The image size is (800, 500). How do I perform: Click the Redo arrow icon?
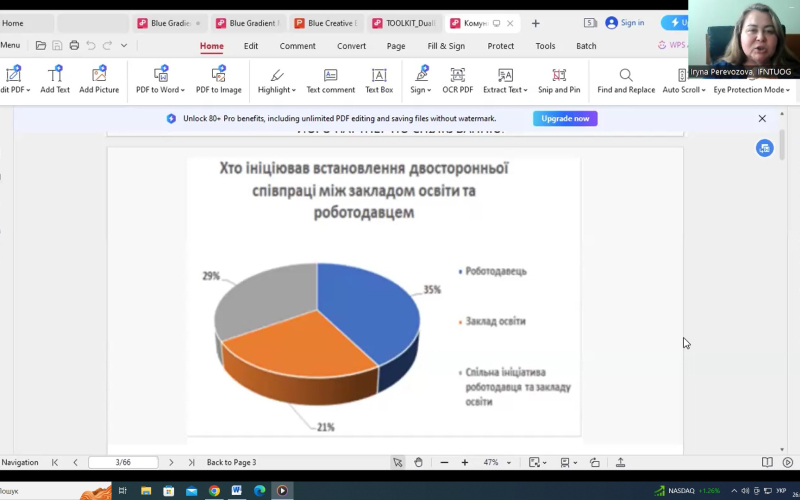(107, 45)
